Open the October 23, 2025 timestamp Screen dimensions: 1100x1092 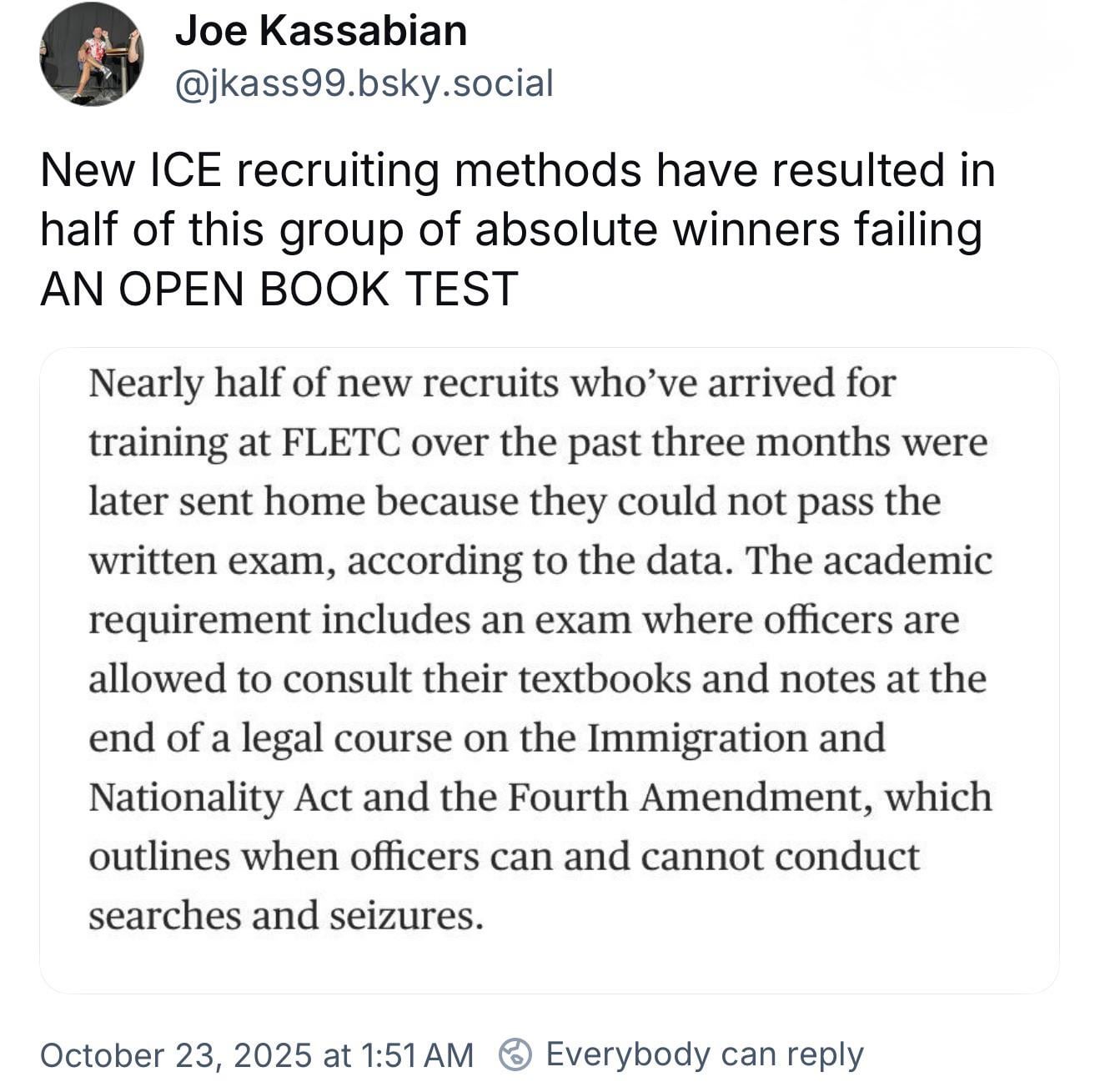pyautogui.click(x=256, y=1055)
